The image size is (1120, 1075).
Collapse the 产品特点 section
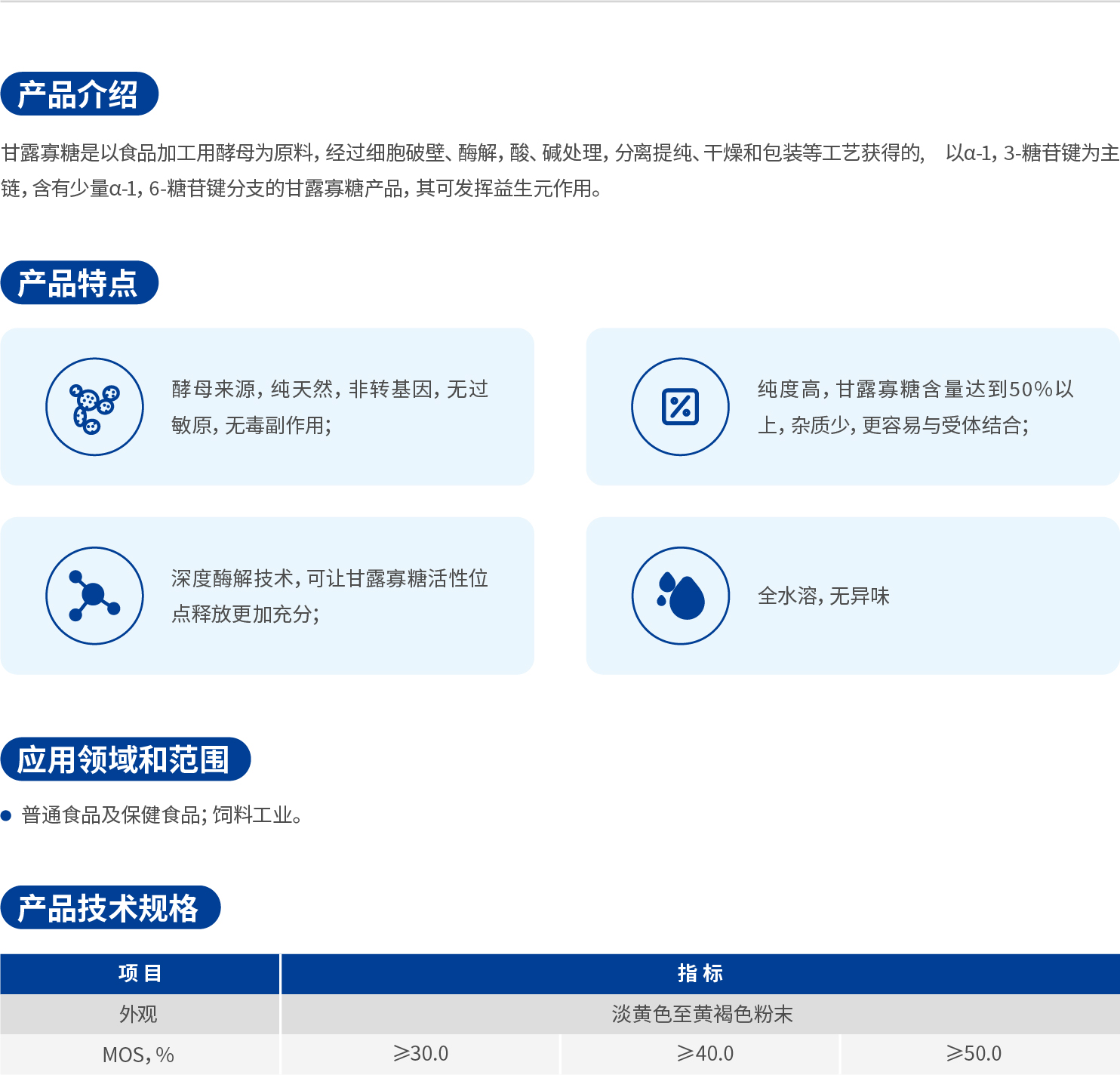point(81,281)
